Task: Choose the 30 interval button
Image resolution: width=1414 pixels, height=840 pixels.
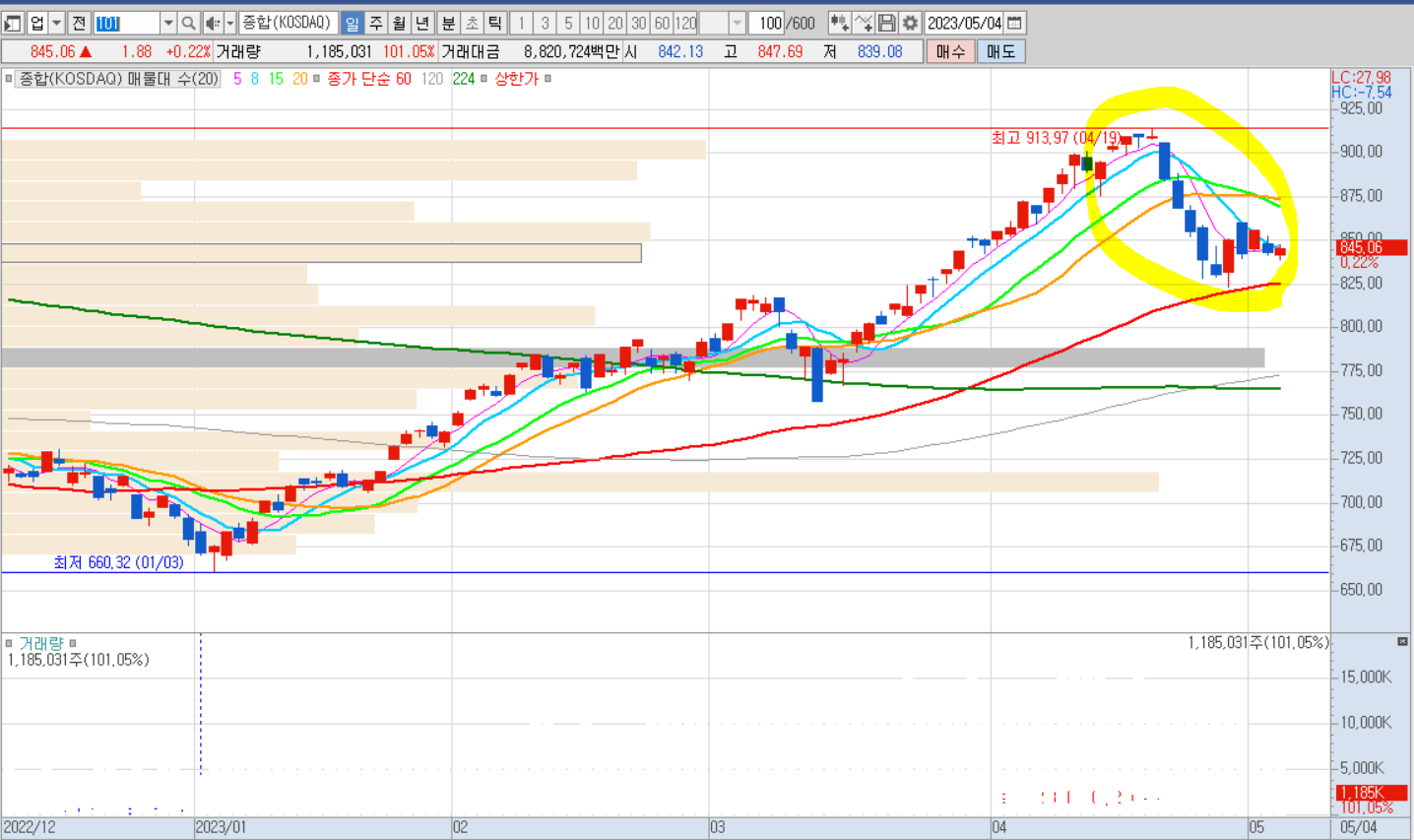Action: tap(639, 23)
